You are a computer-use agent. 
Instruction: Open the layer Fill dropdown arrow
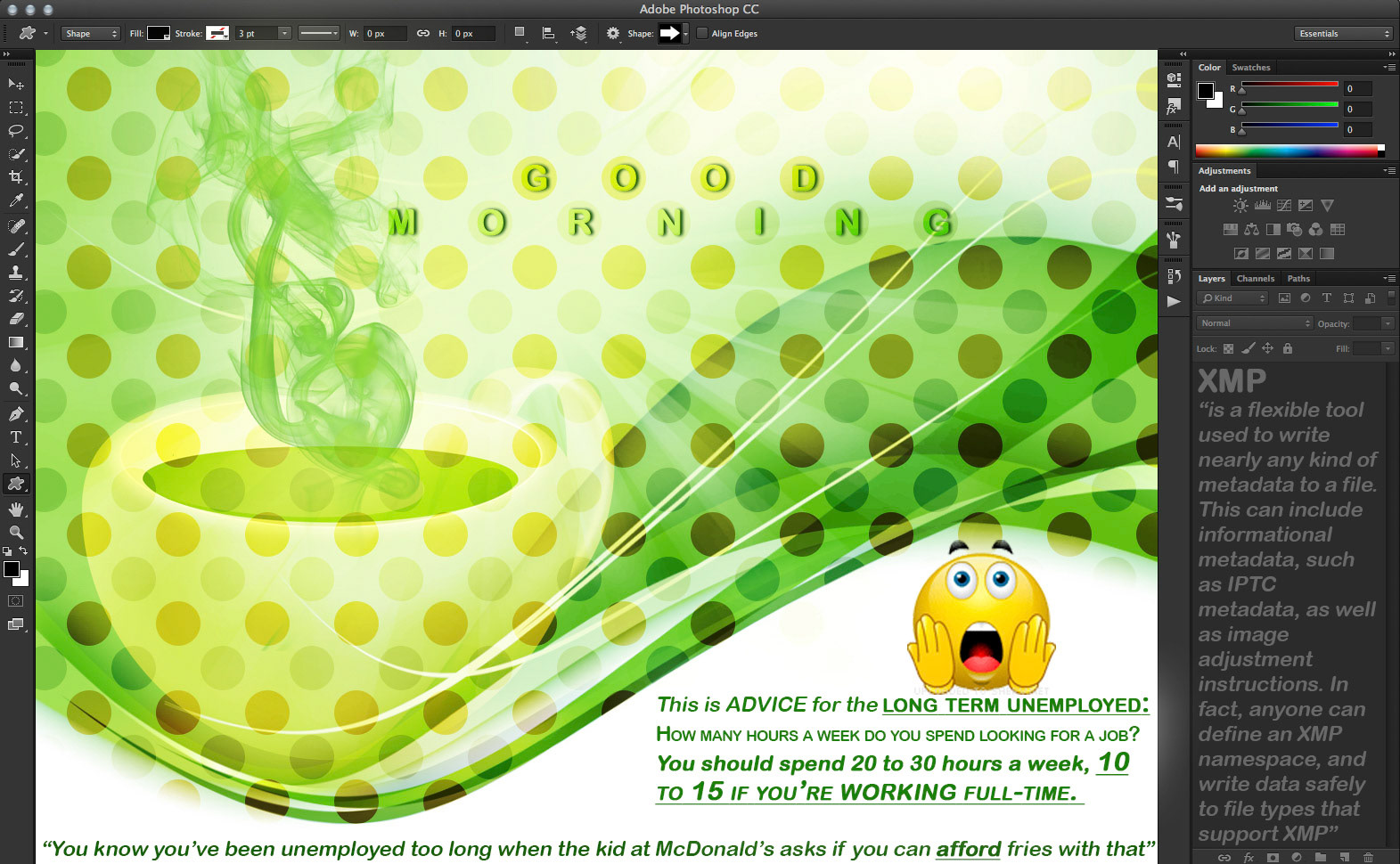tap(1388, 348)
